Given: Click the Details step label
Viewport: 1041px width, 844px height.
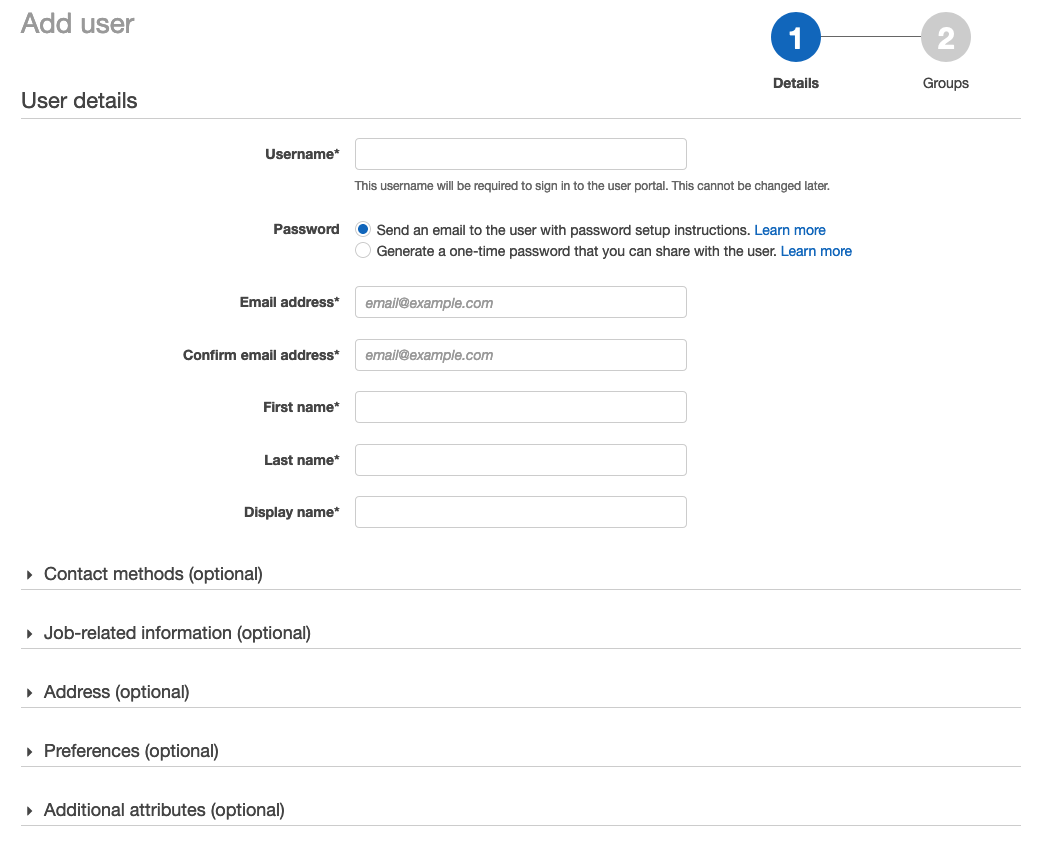Looking at the screenshot, I should click(x=795, y=83).
